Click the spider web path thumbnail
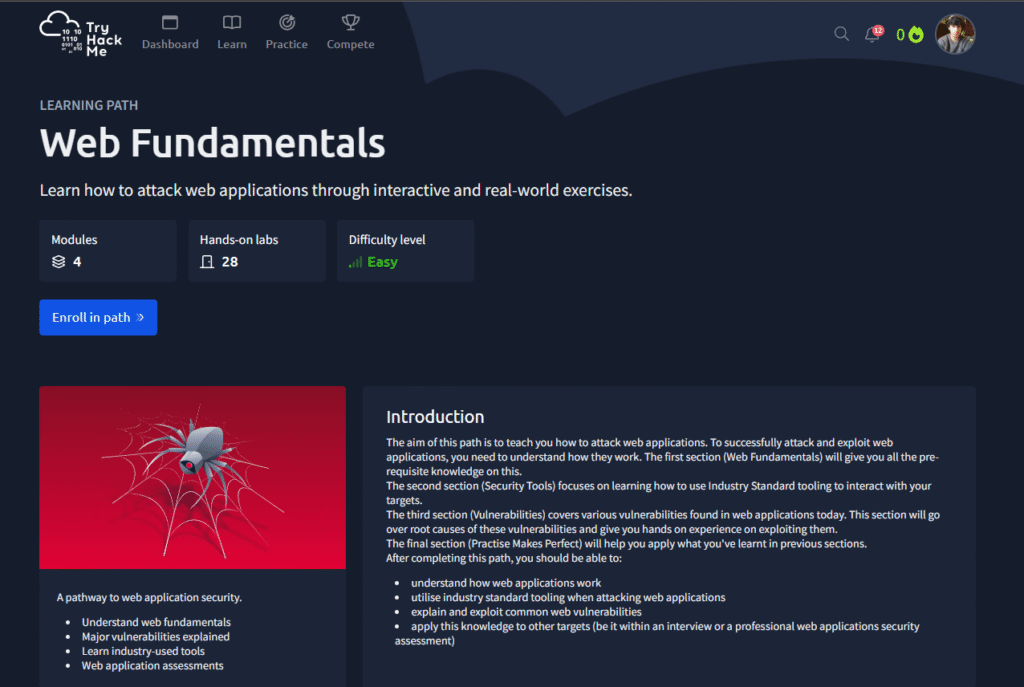 pyautogui.click(x=192, y=477)
